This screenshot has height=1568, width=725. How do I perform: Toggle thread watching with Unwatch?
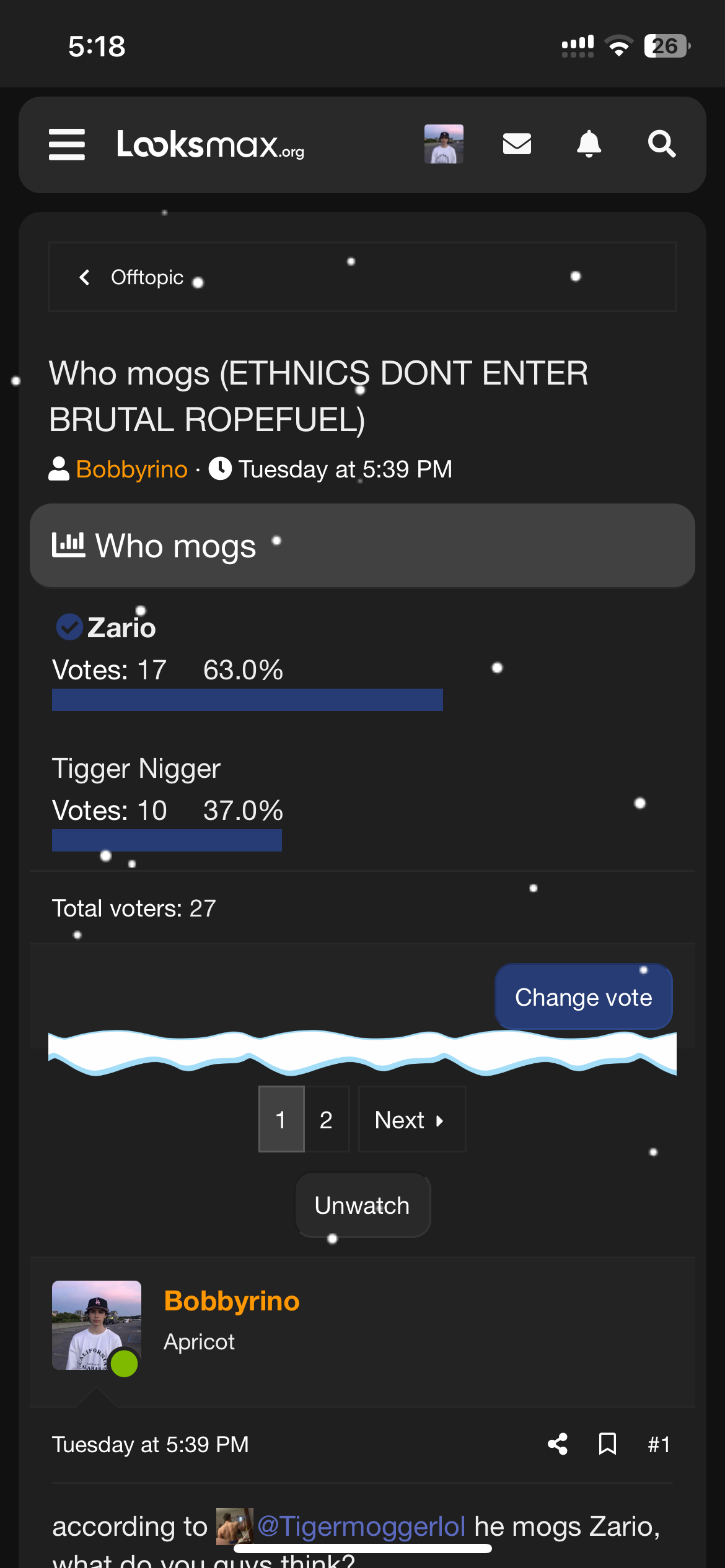(x=362, y=1206)
